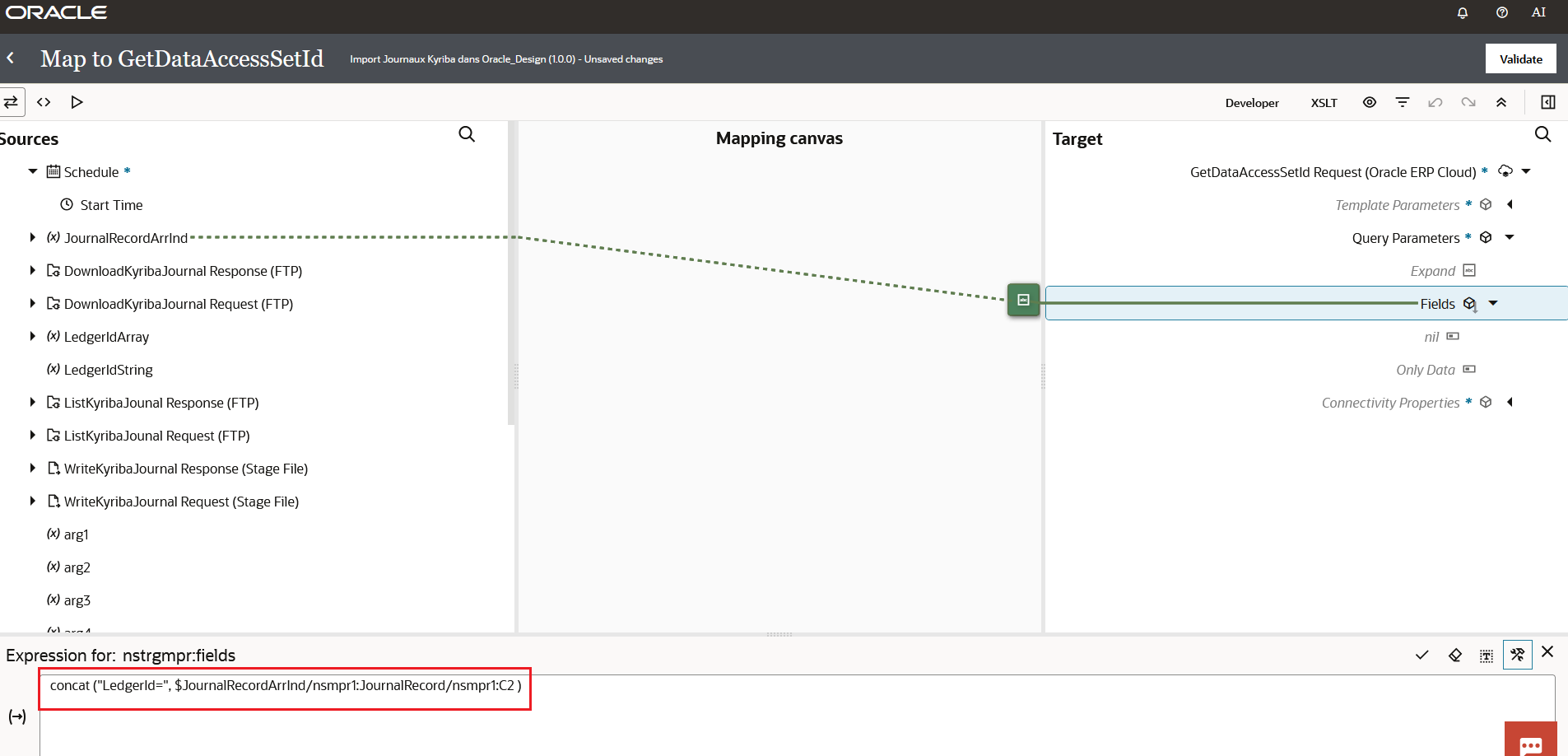Search in Sources panel
This screenshot has height=756, width=1568.
click(x=467, y=134)
